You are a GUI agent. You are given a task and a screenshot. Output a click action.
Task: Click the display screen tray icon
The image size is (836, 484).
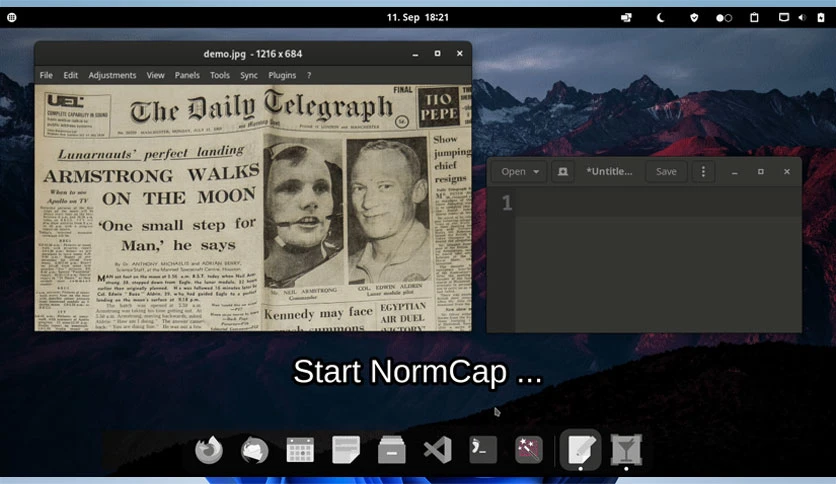[x=784, y=18]
